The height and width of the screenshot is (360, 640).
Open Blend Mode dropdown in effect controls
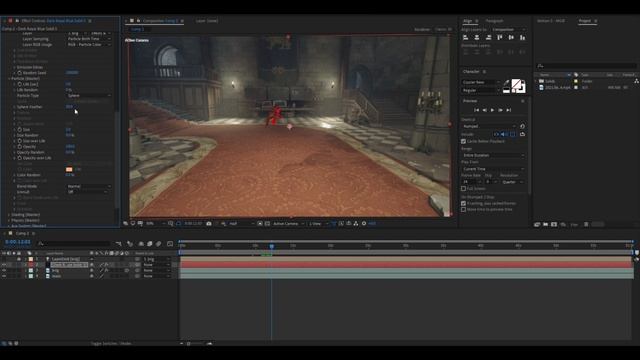point(89,186)
